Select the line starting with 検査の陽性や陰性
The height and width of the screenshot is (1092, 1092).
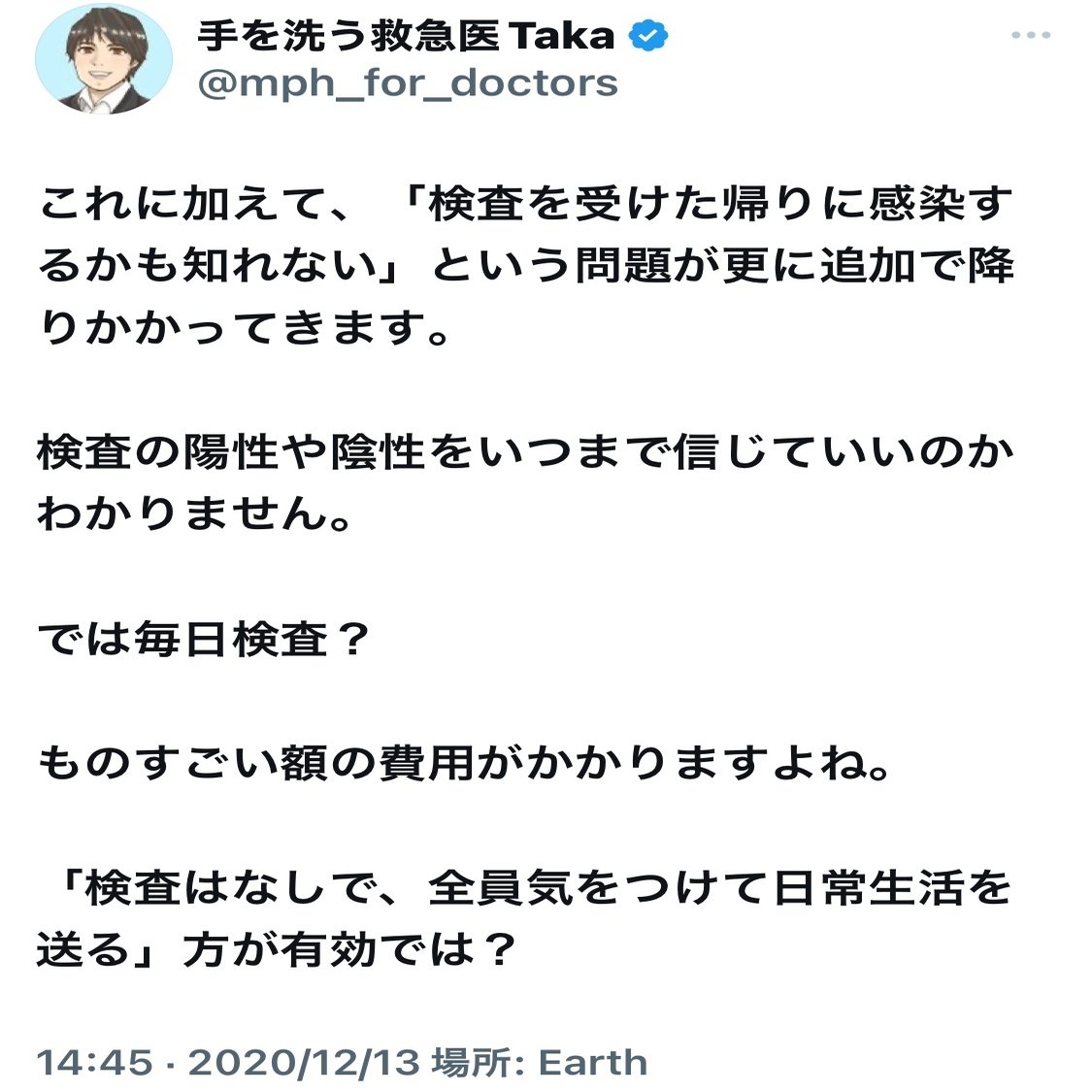[x=525, y=451]
